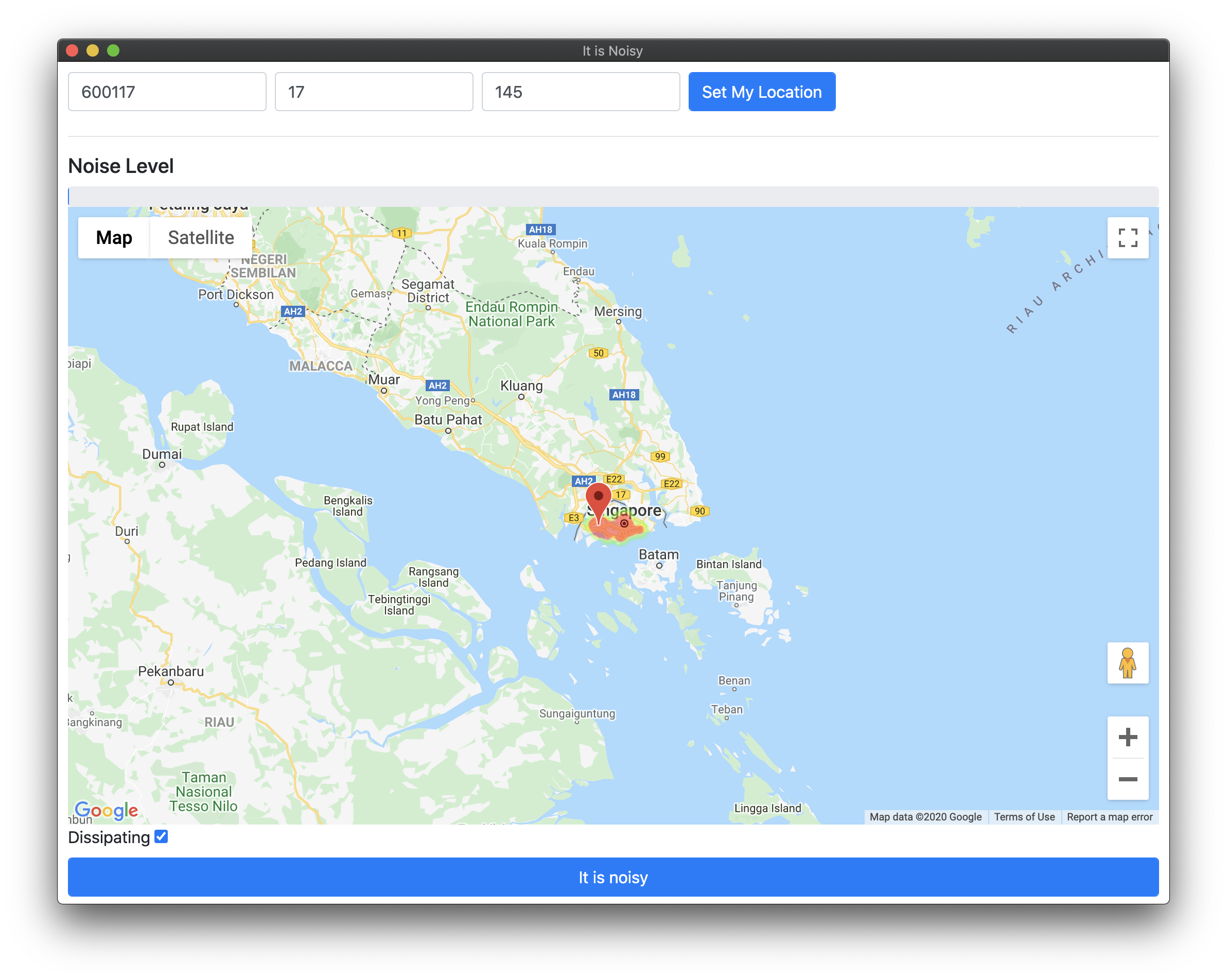
Task: Focus the 600117 postal code field
Action: 167,92
